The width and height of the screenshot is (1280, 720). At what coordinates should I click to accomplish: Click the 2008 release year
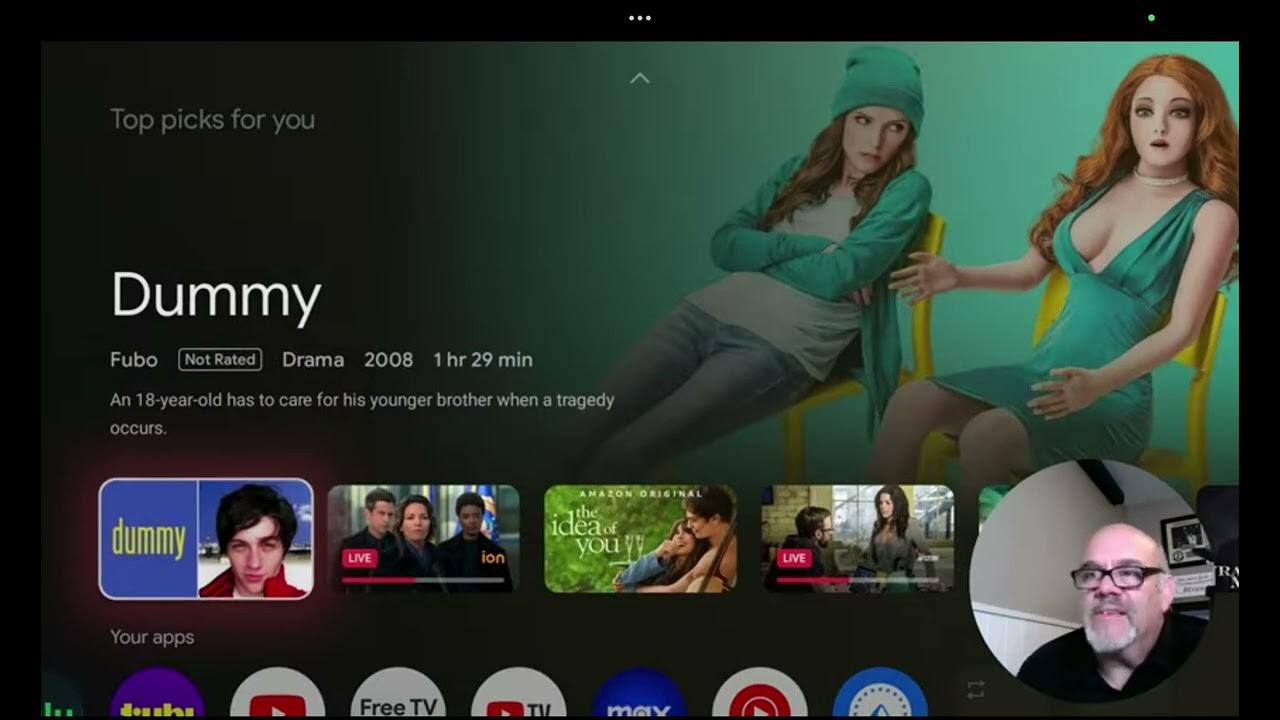[388, 360]
